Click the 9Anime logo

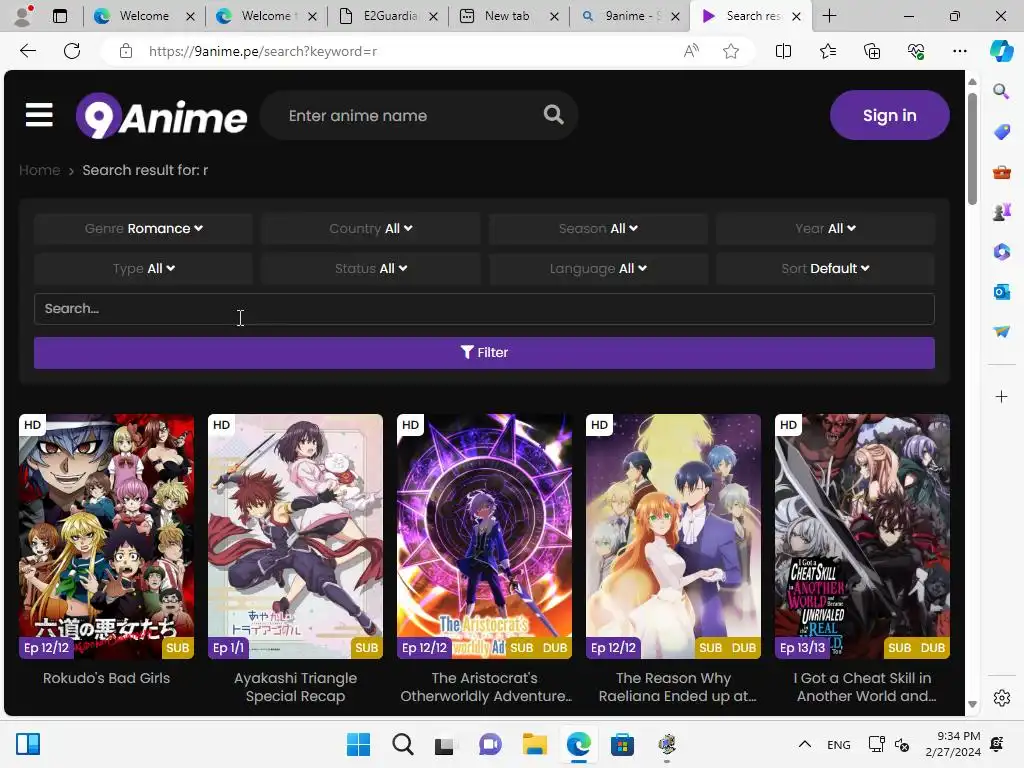161,116
